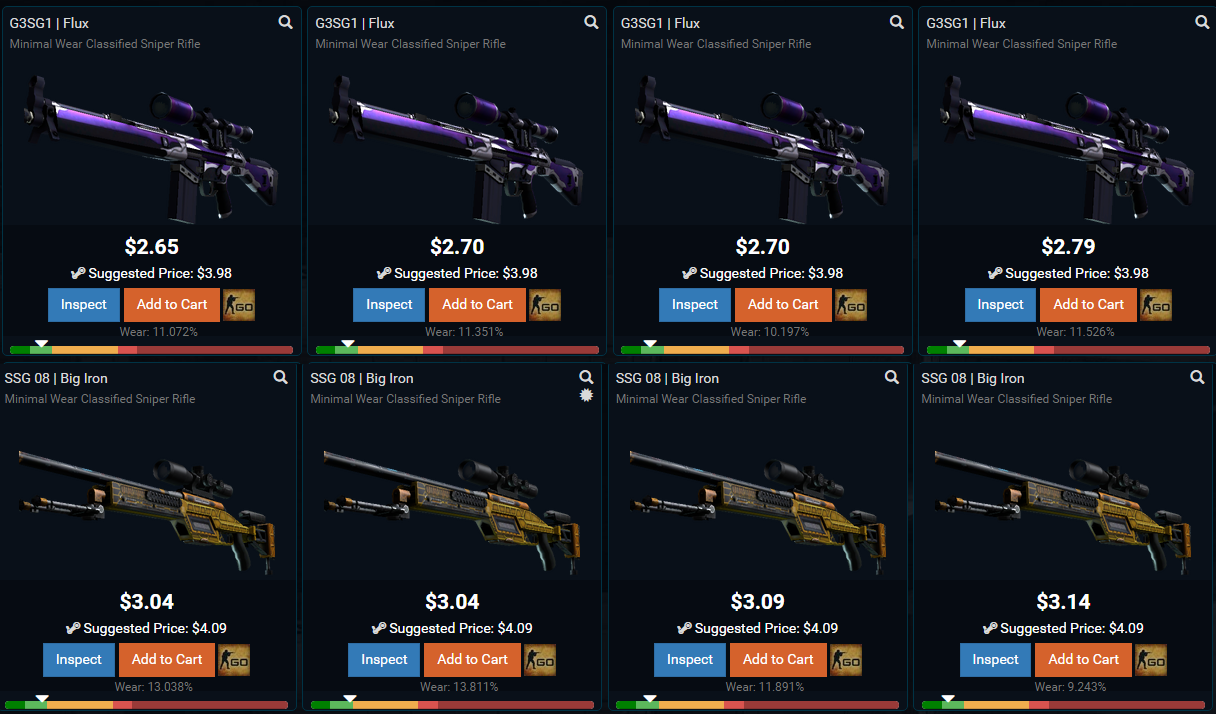
Task: Inspect the $2.65 G3SG1 Flux
Action: point(83,305)
